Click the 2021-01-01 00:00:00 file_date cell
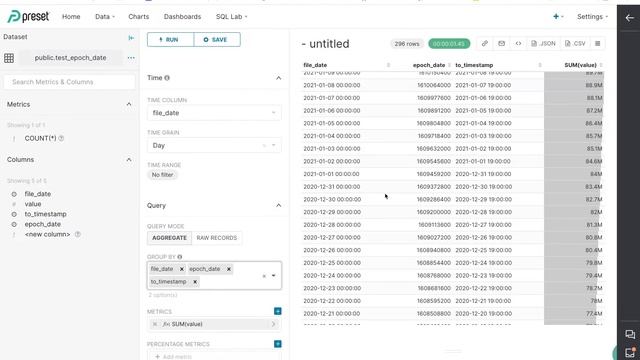This screenshot has height=360, width=640. pos(331,174)
